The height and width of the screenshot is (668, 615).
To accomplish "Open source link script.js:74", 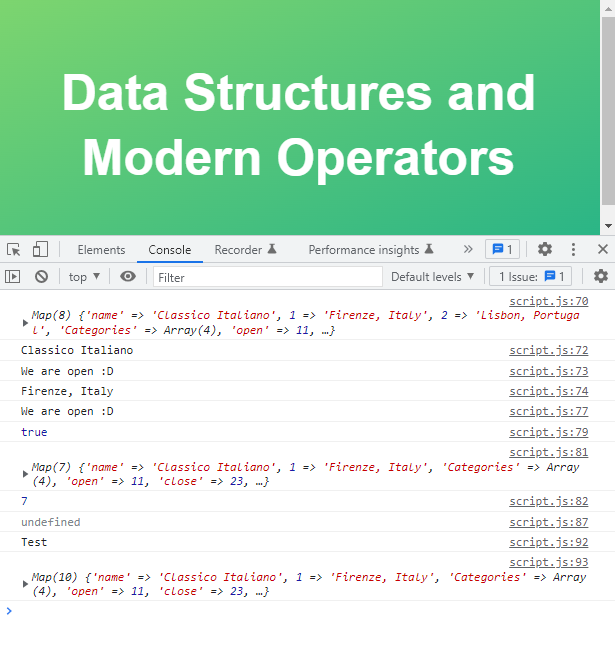I will [x=549, y=391].
